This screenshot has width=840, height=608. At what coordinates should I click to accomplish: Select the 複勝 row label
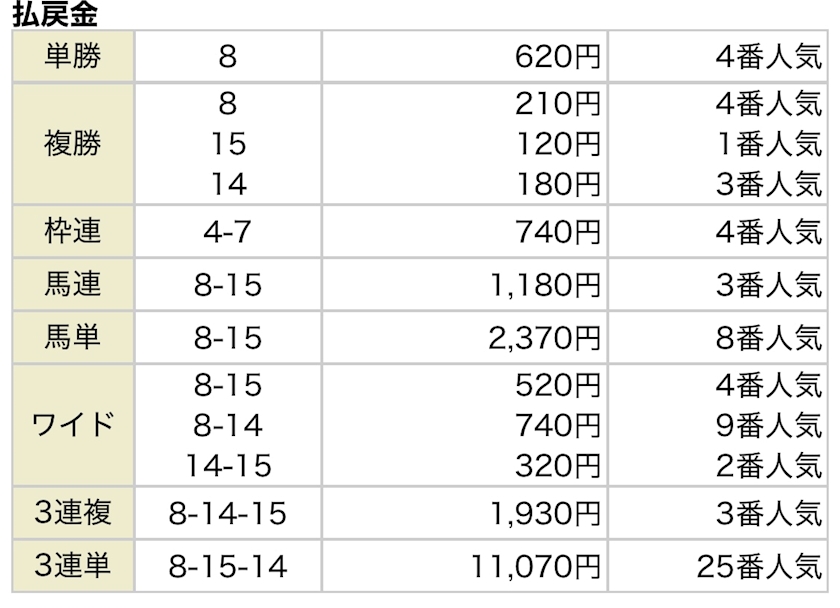click(73, 144)
